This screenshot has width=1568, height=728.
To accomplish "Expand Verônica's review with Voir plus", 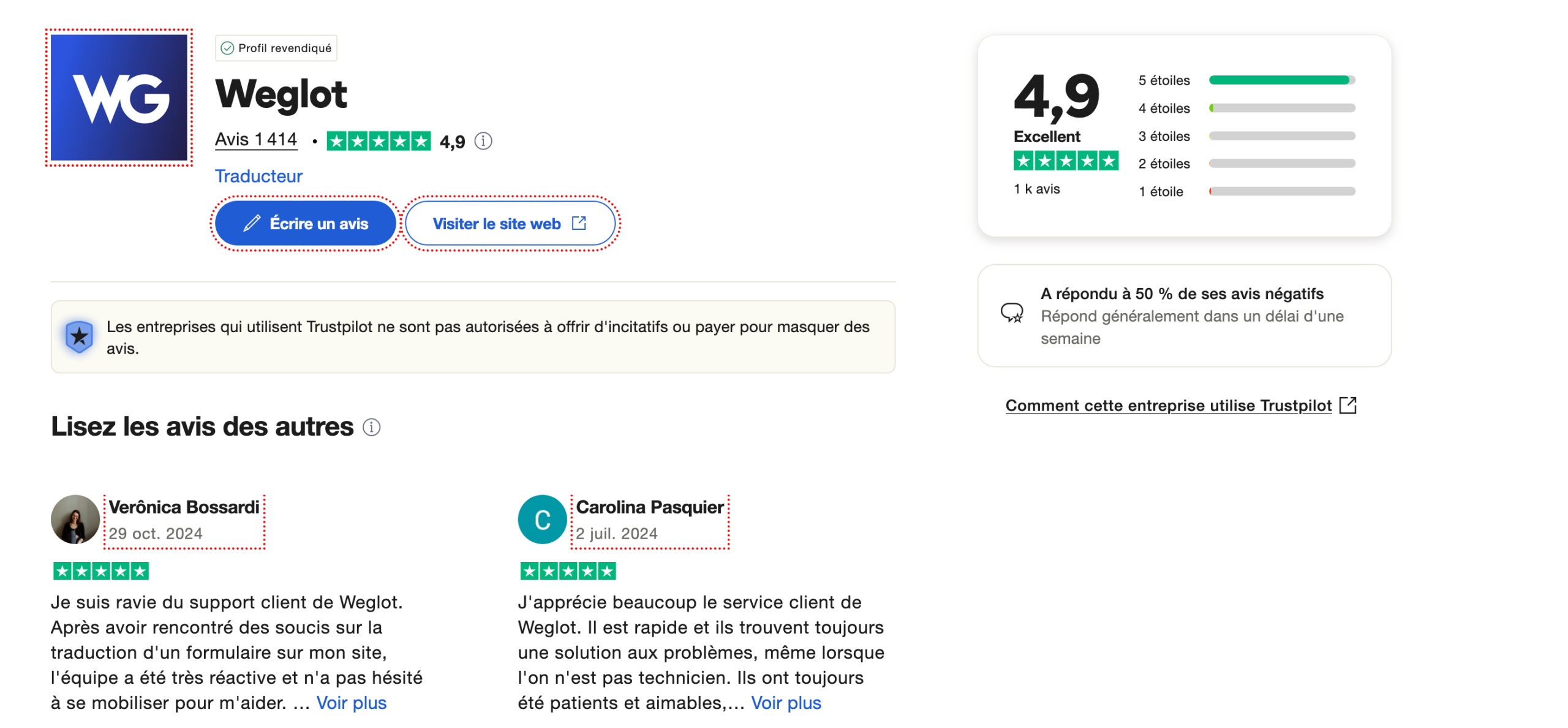I will tap(352, 703).
